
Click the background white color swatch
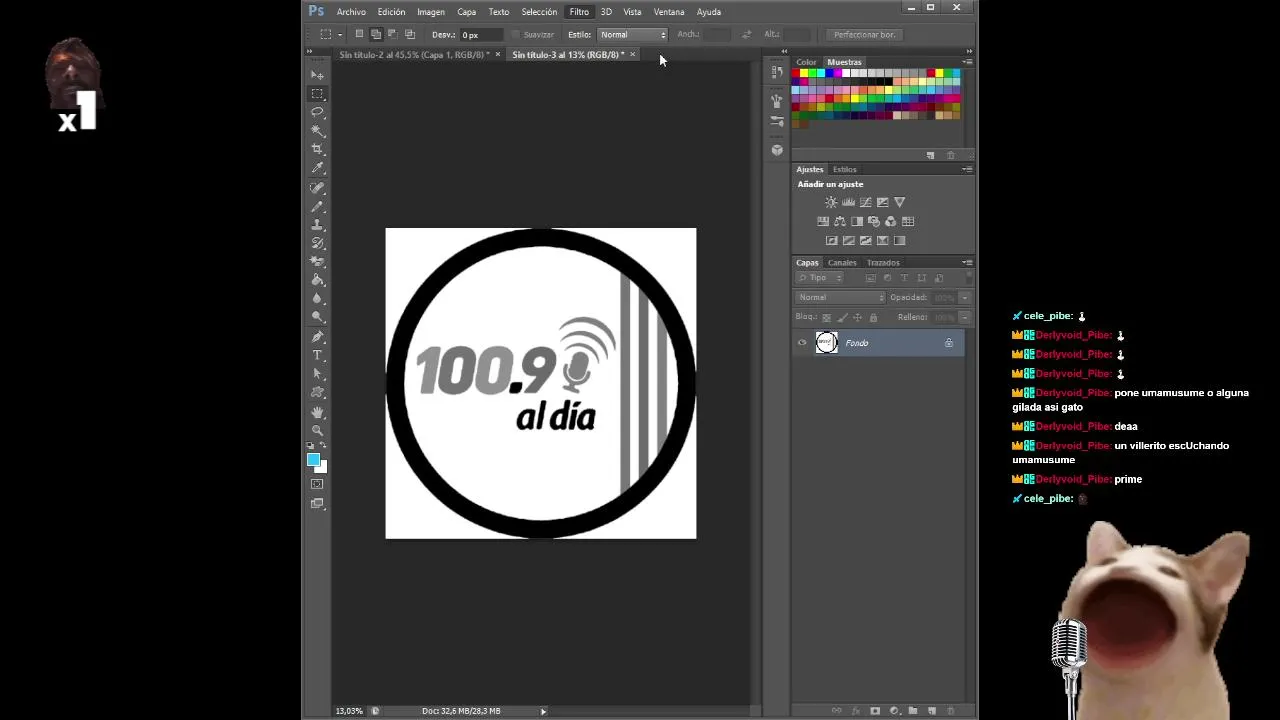tap(323, 467)
